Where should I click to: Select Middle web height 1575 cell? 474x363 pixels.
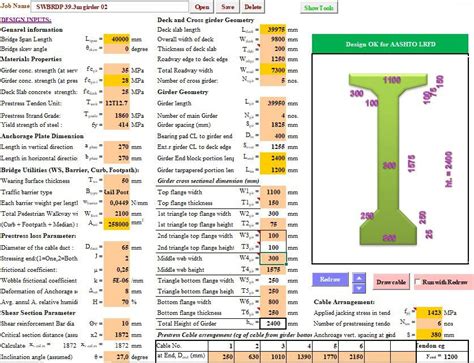point(273,269)
